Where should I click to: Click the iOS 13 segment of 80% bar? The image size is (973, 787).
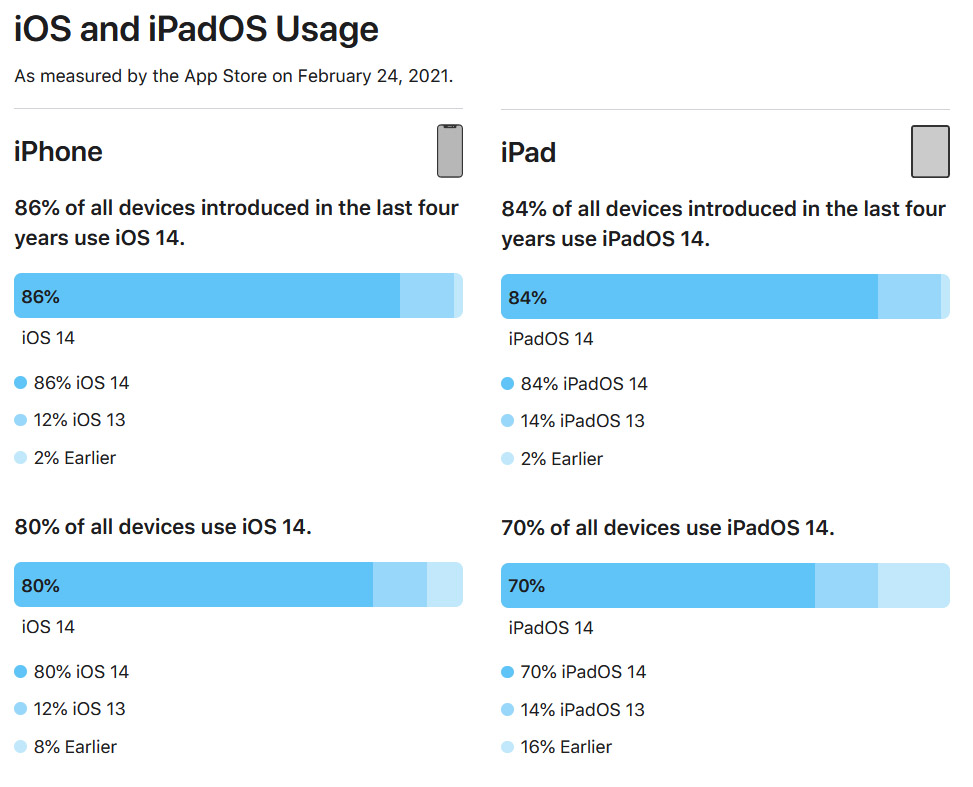click(400, 585)
